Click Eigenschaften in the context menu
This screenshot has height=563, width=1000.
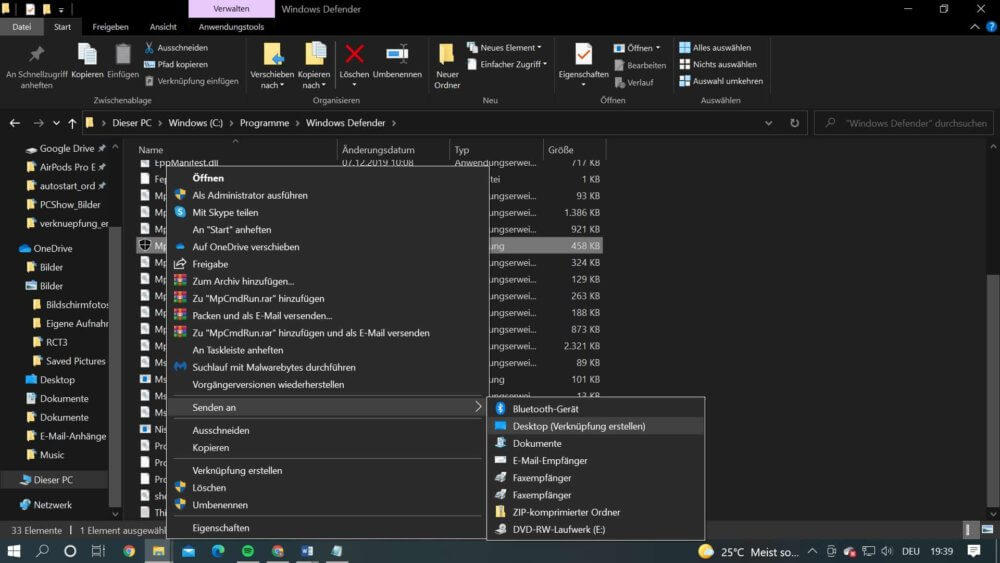(327, 528)
